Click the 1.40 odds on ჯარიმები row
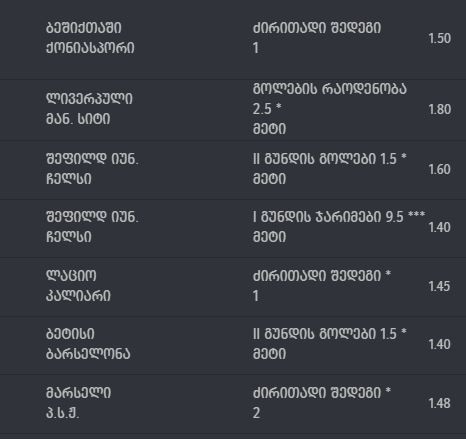466x439 pixels. [x=440, y=227]
